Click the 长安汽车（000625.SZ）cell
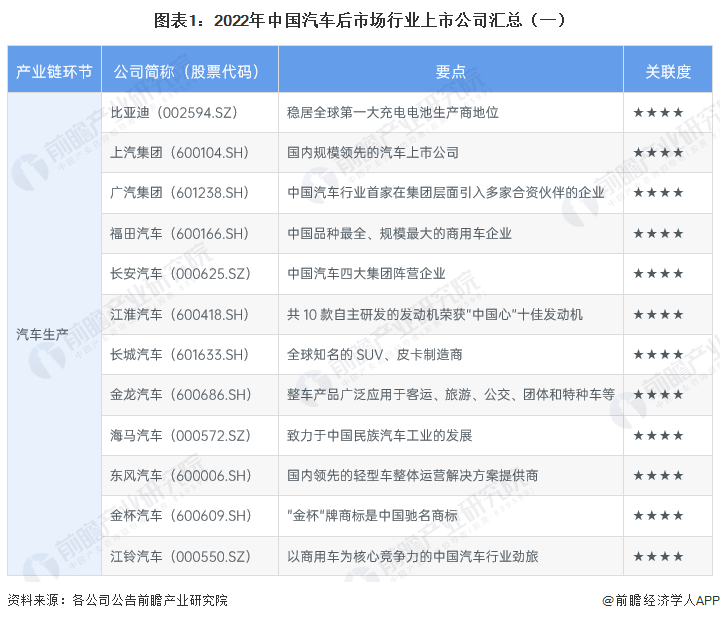 coord(190,274)
